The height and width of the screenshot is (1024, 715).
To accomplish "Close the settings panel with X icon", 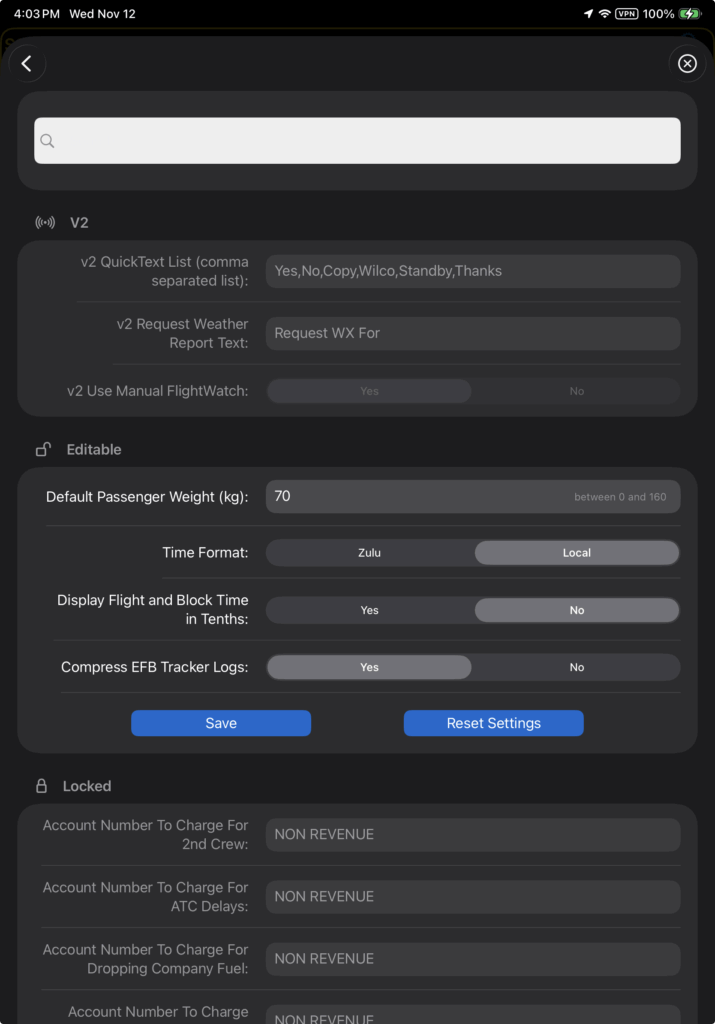I will [687, 64].
